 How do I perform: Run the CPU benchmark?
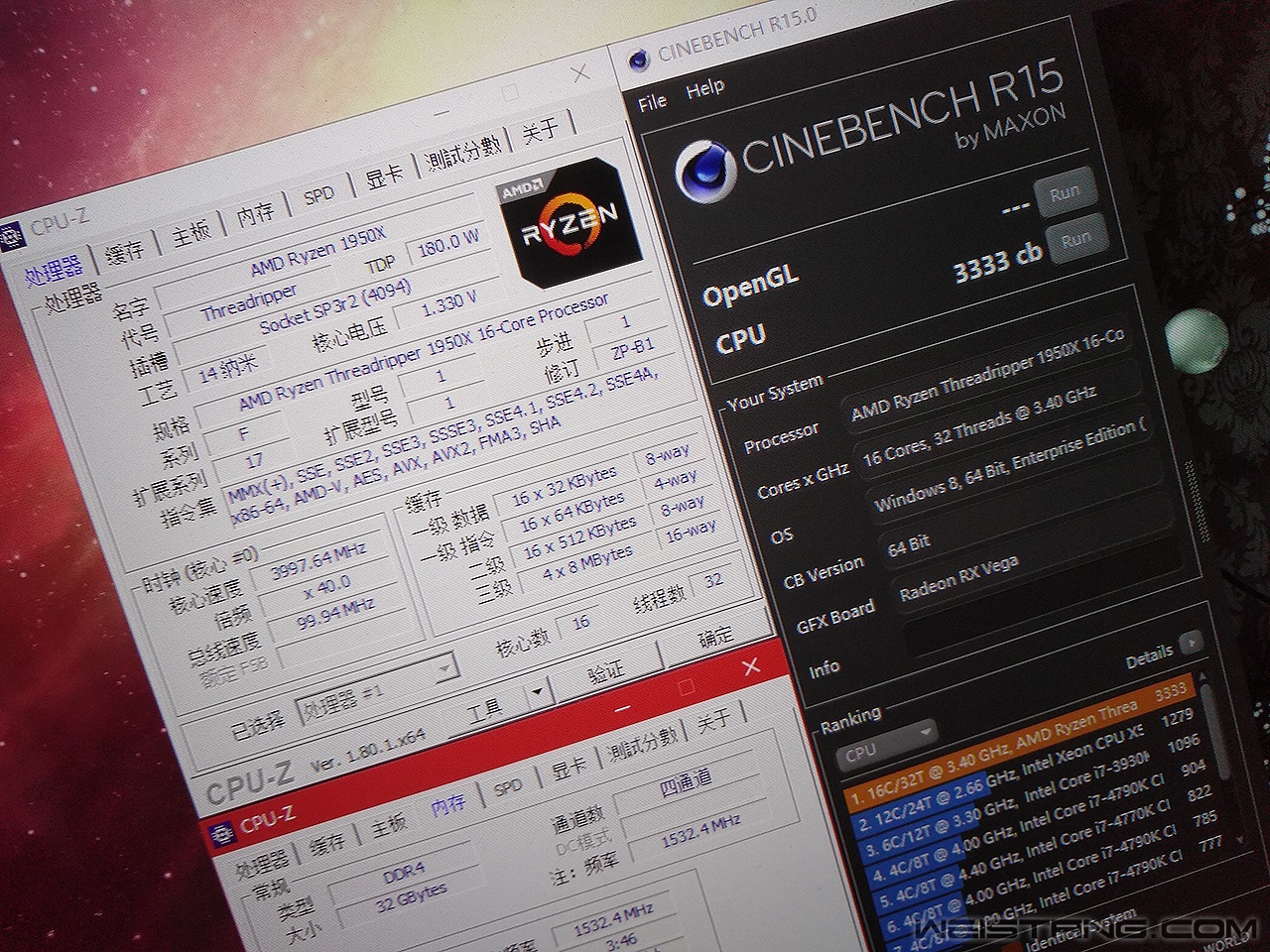tap(1076, 240)
